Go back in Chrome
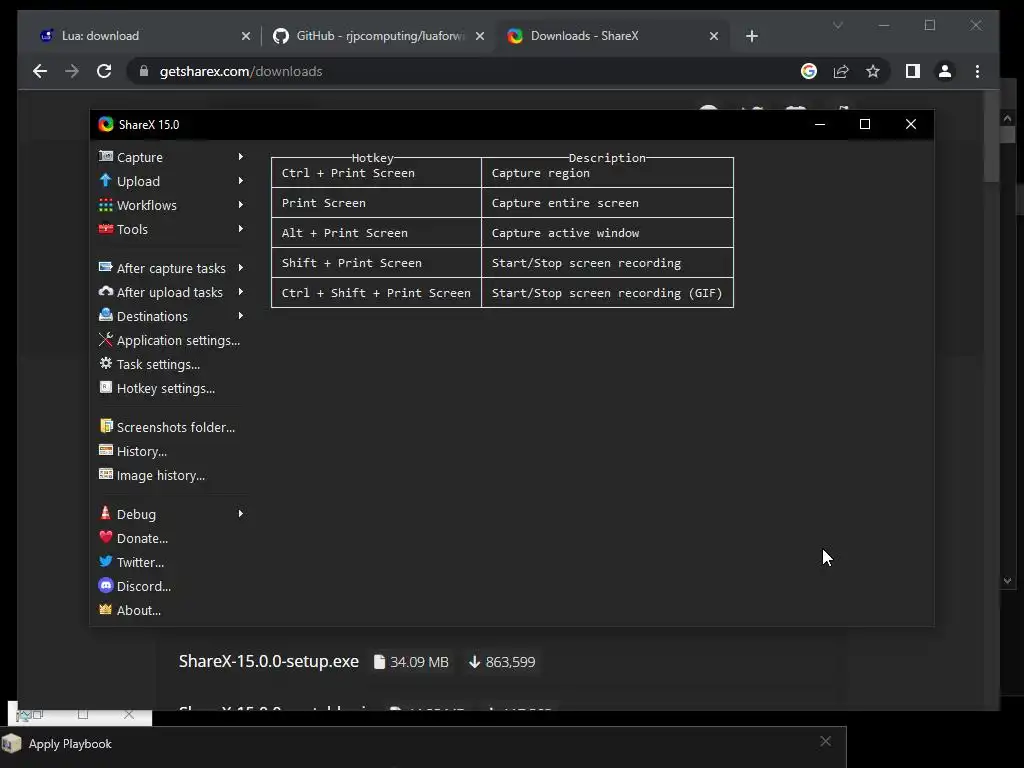The image size is (1024, 768). (x=40, y=71)
